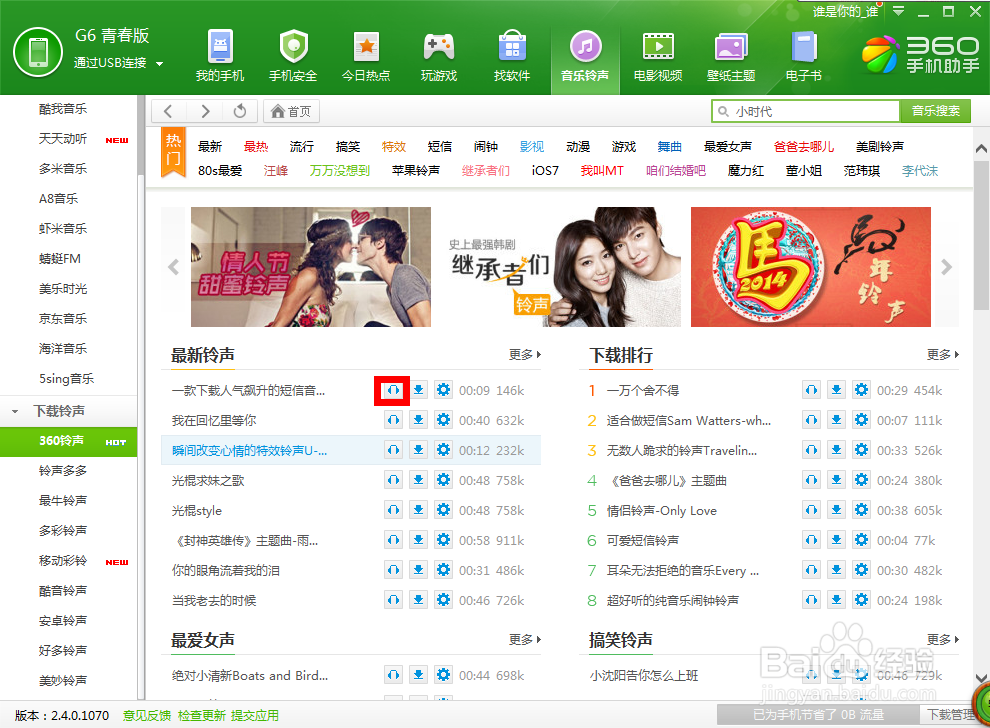Open the USB connection dropdown arrow
990x728 pixels.
159,64
